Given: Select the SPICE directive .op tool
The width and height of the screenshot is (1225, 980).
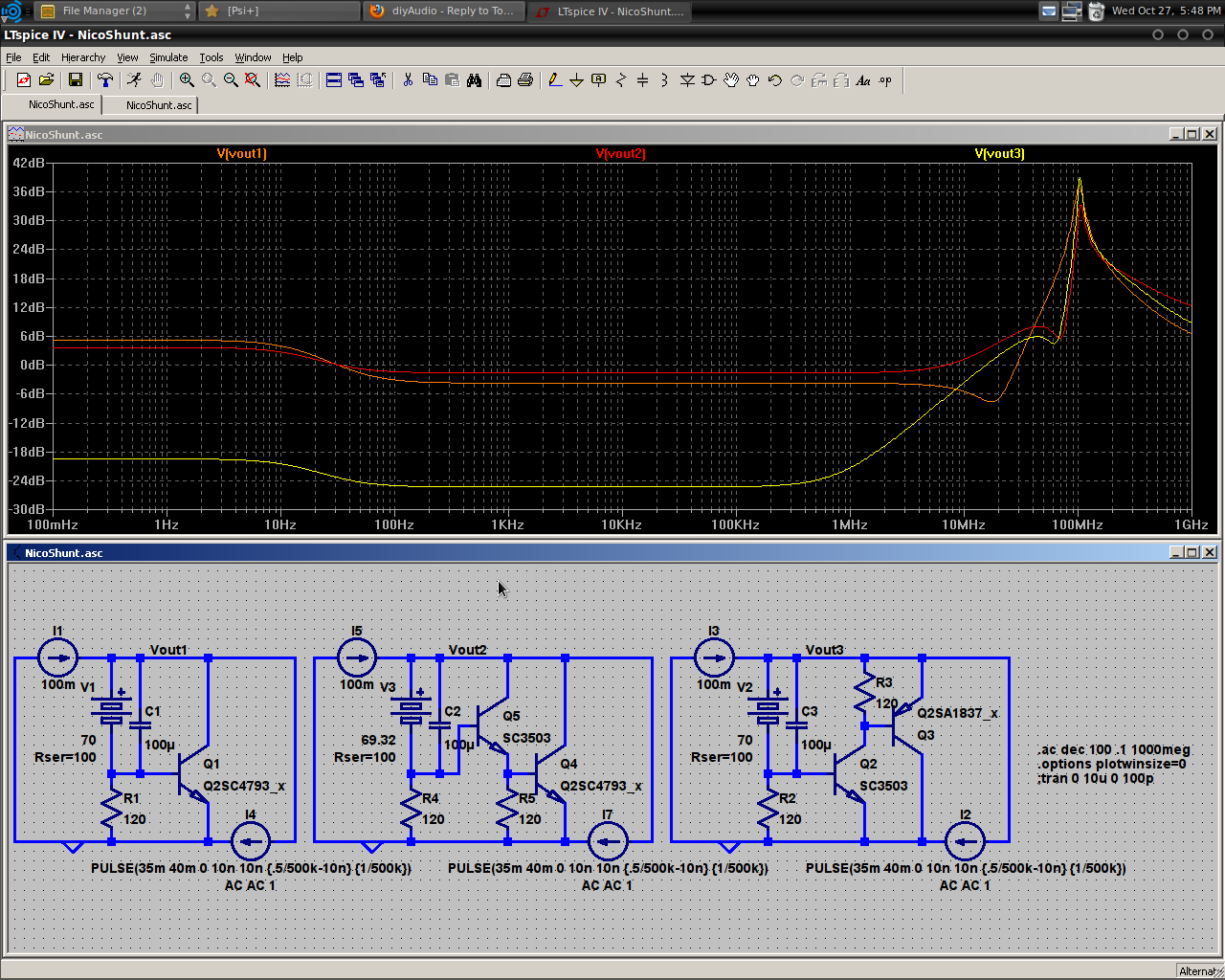Looking at the screenshot, I should click(885, 80).
